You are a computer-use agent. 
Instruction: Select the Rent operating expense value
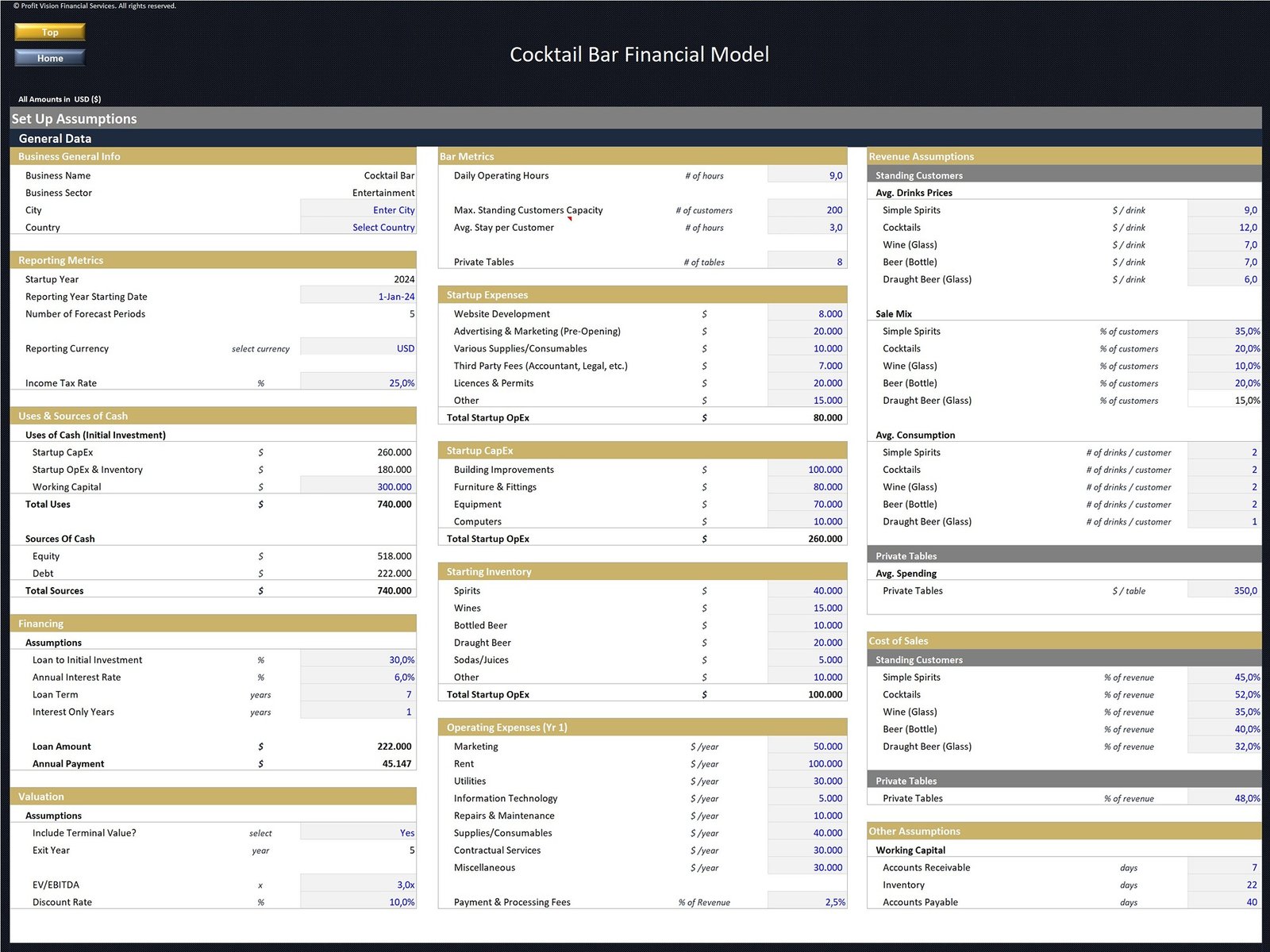click(806, 764)
